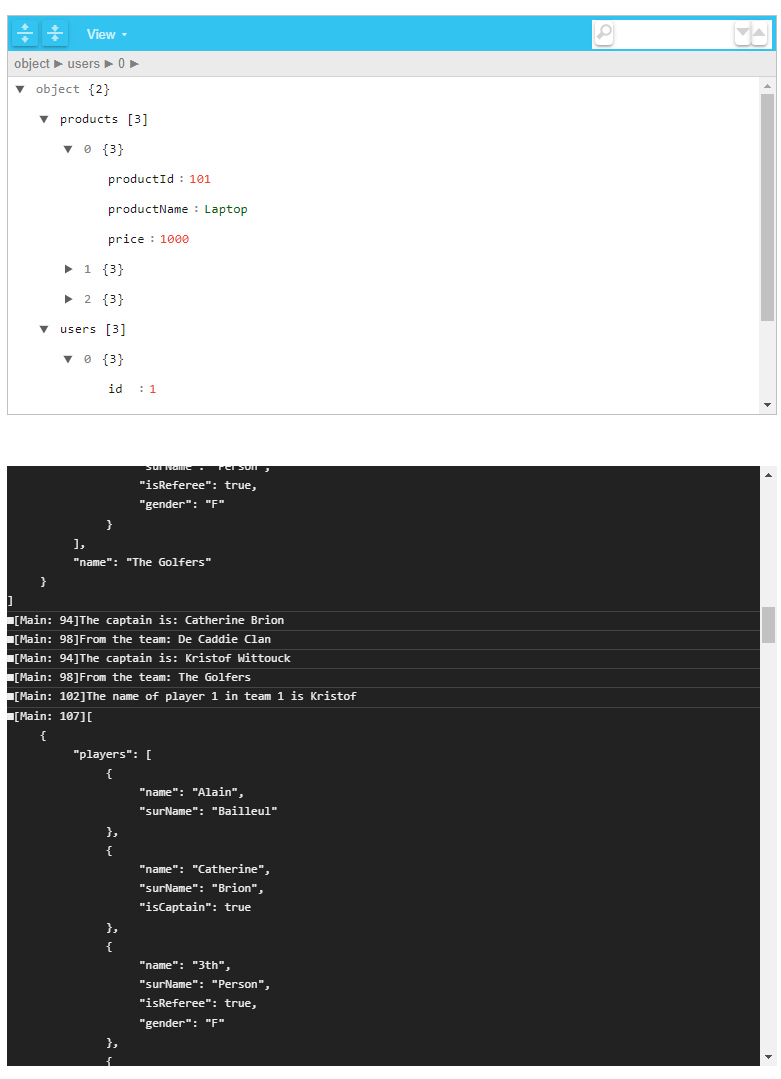The height and width of the screenshot is (1079, 781).
Task: Collapse users item 0
Action: pyautogui.click(x=68, y=359)
